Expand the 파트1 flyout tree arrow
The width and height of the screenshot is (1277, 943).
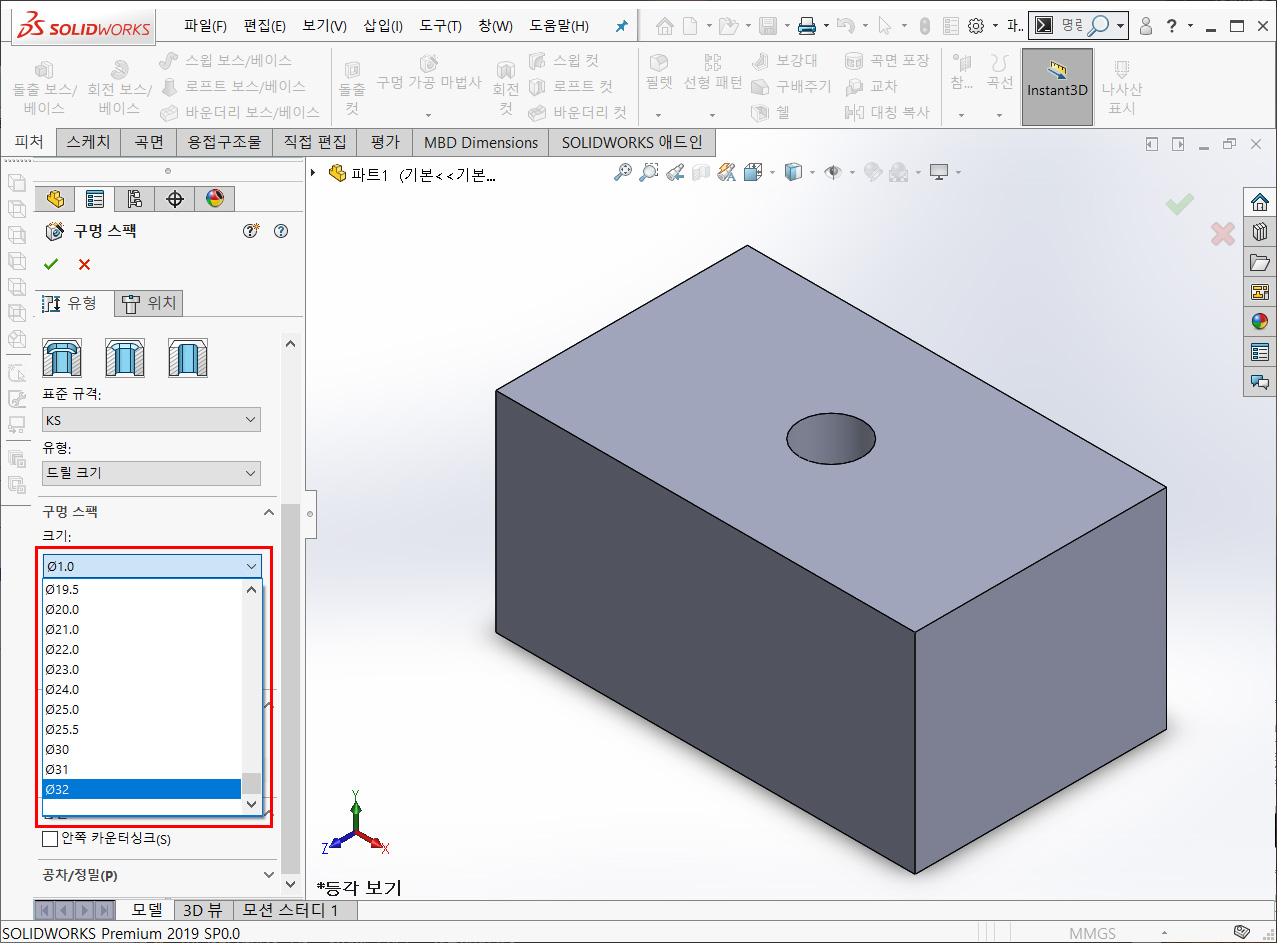click(314, 173)
